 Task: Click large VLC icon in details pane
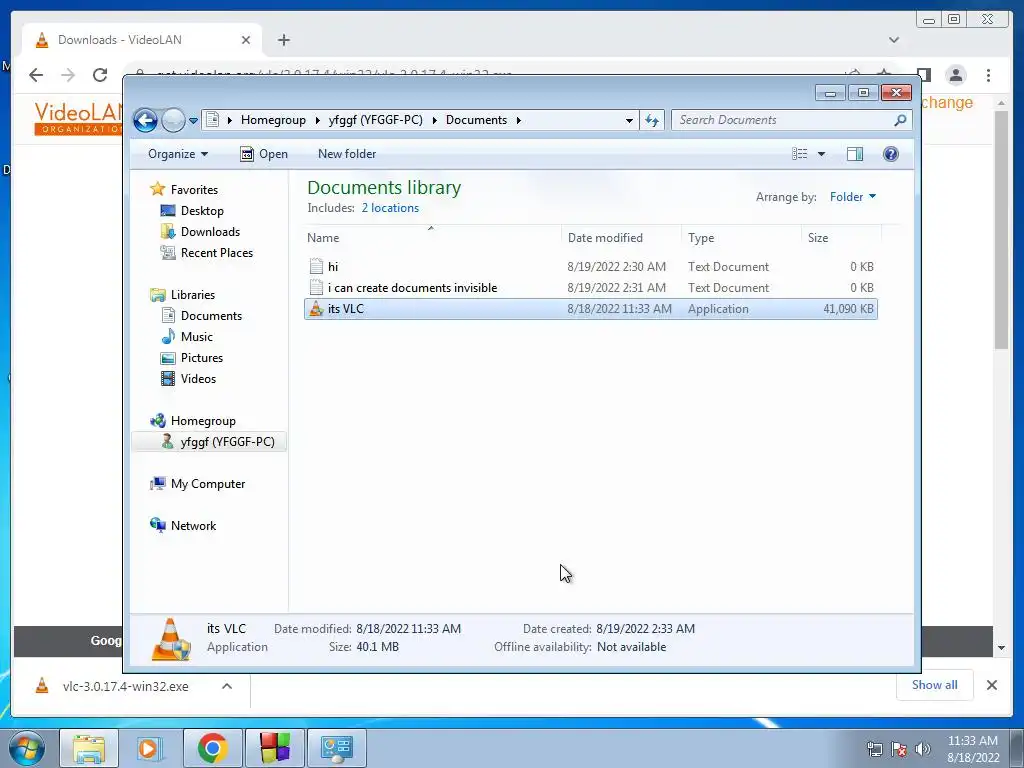click(x=170, y=639)
